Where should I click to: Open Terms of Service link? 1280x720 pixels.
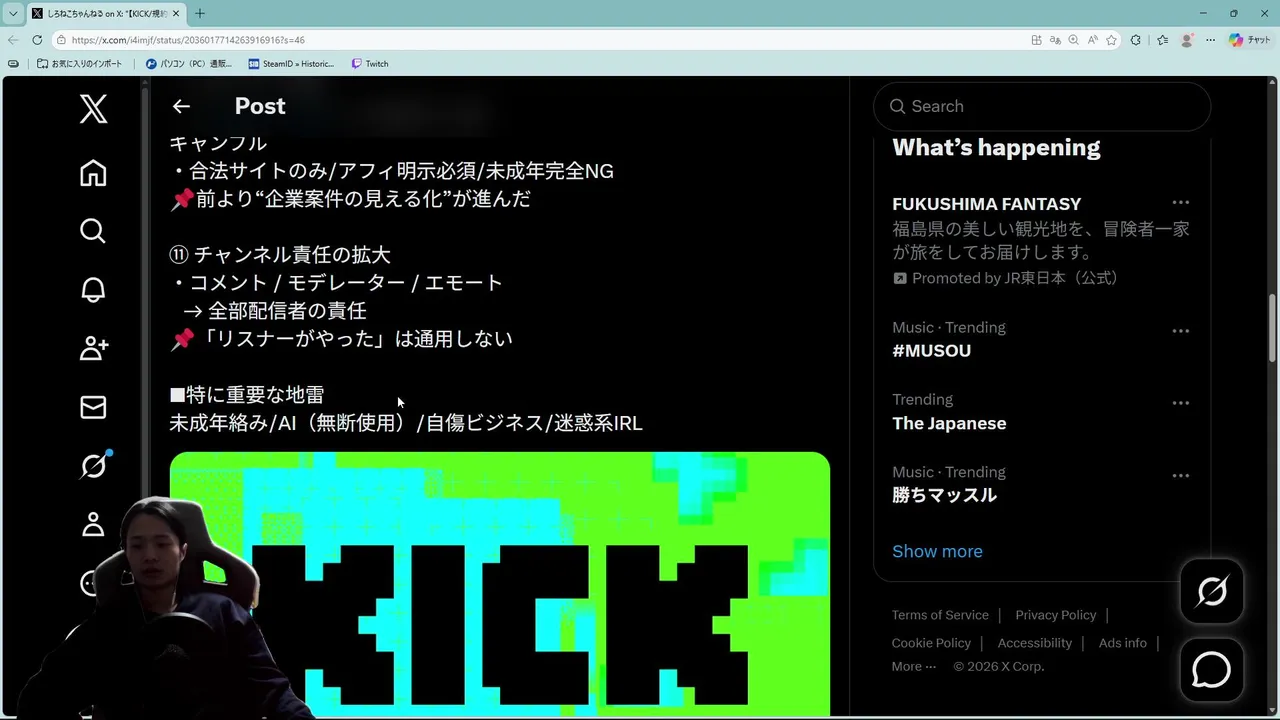(x=940, y=615)
